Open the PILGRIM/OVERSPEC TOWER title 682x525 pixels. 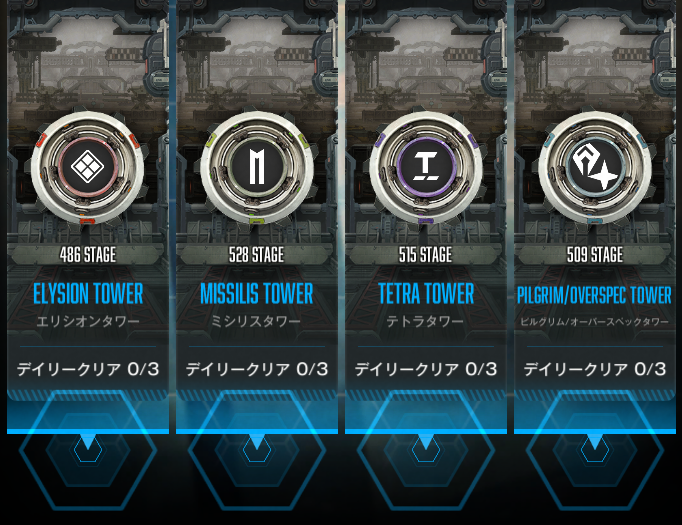[594, 295]
